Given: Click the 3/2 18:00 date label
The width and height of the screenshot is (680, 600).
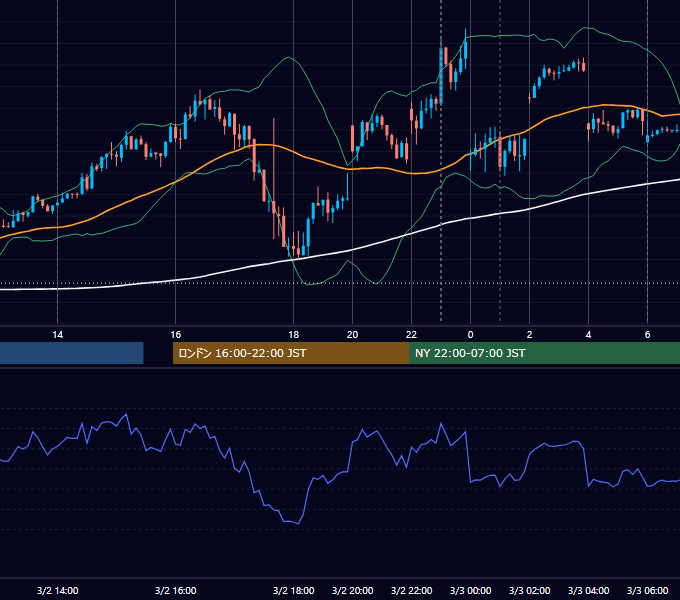Looking at the screenshot, I should (x=294, y=590).
